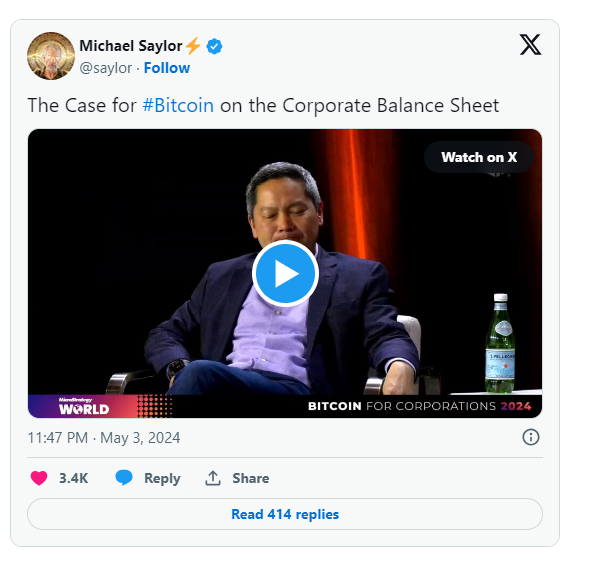Click the share upload arrow icon
The image size is (609, 572).
[212, 478]
